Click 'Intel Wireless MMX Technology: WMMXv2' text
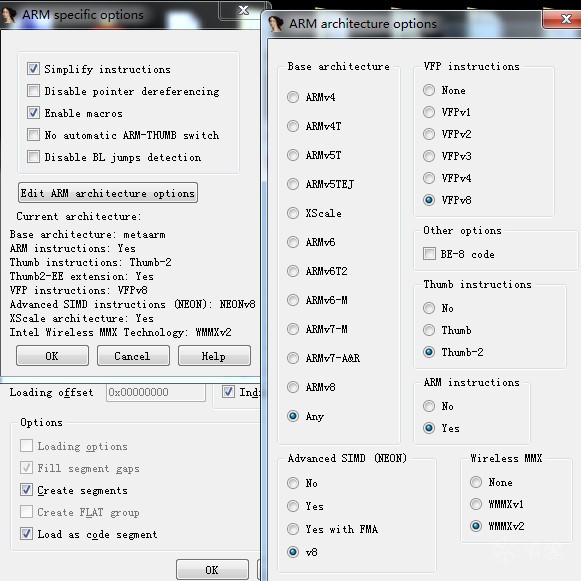Image resolution: width=581 pixels, height=581 pixels. [x=120, y=332]
